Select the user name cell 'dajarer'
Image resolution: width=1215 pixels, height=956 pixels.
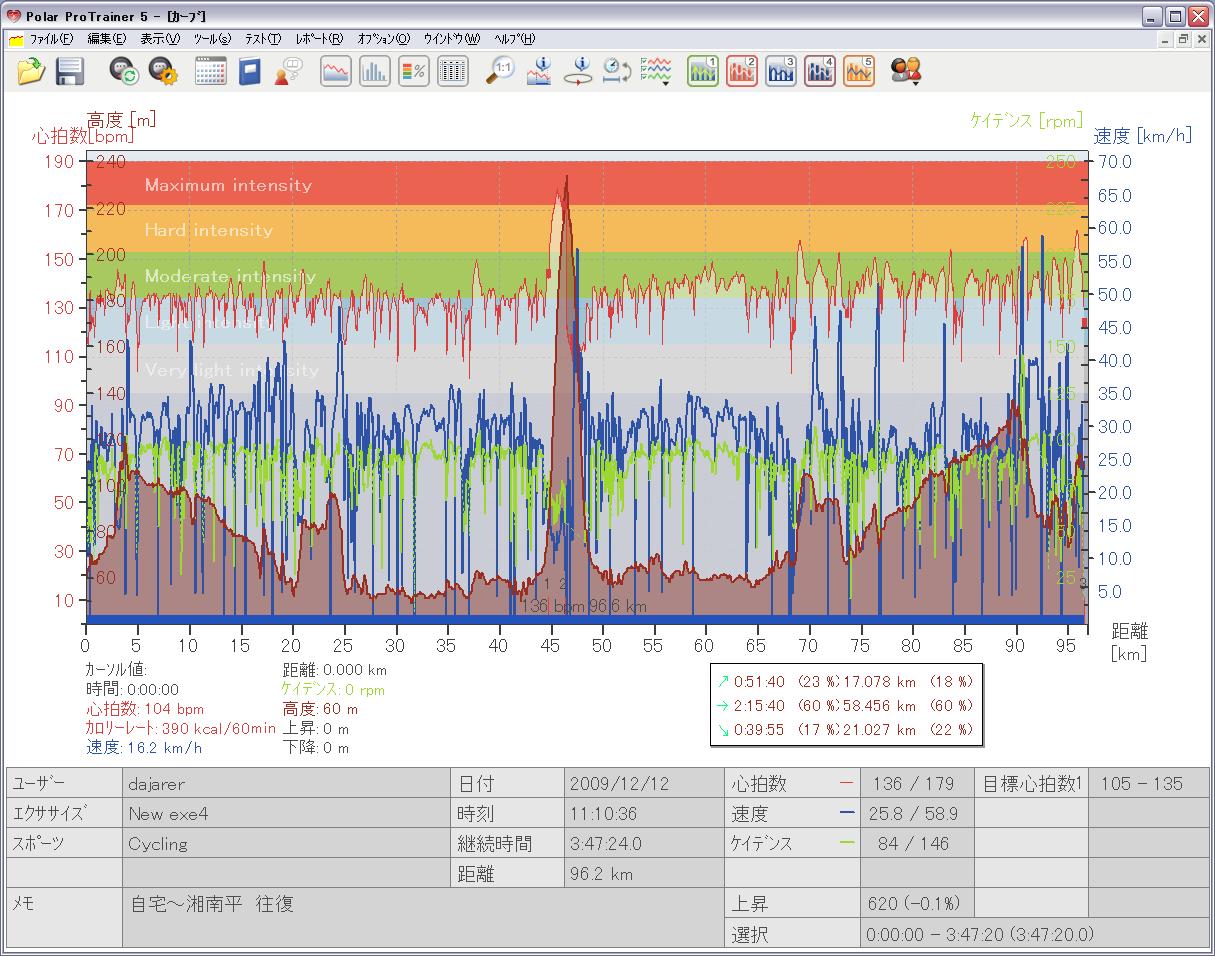pyautogui.click(x=286, y=783)
